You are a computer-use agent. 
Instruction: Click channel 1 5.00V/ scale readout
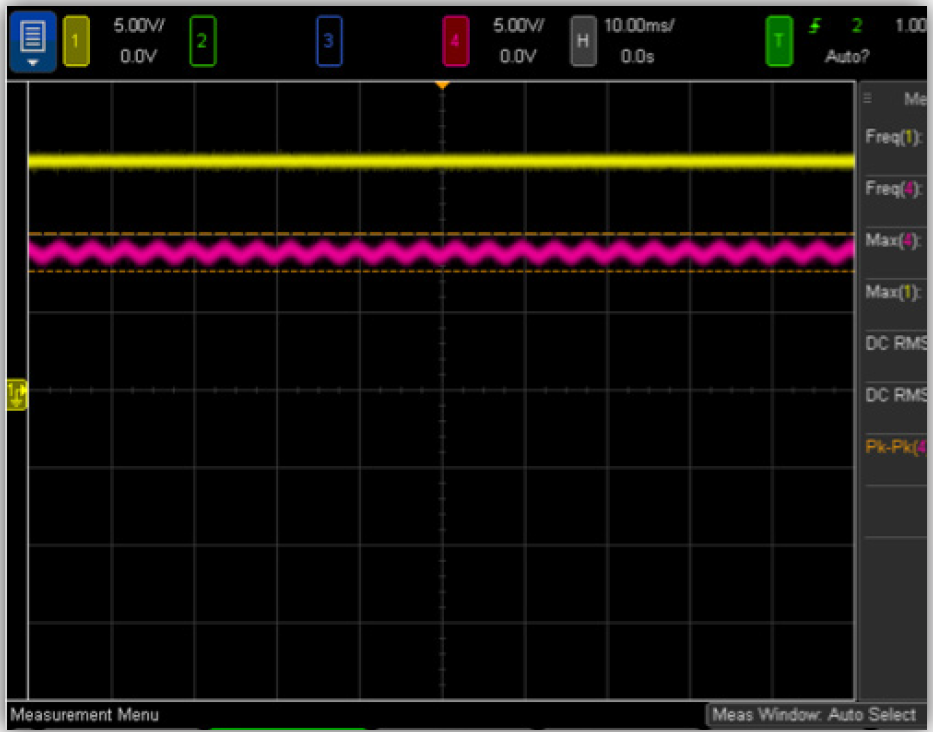coord(139,26)
